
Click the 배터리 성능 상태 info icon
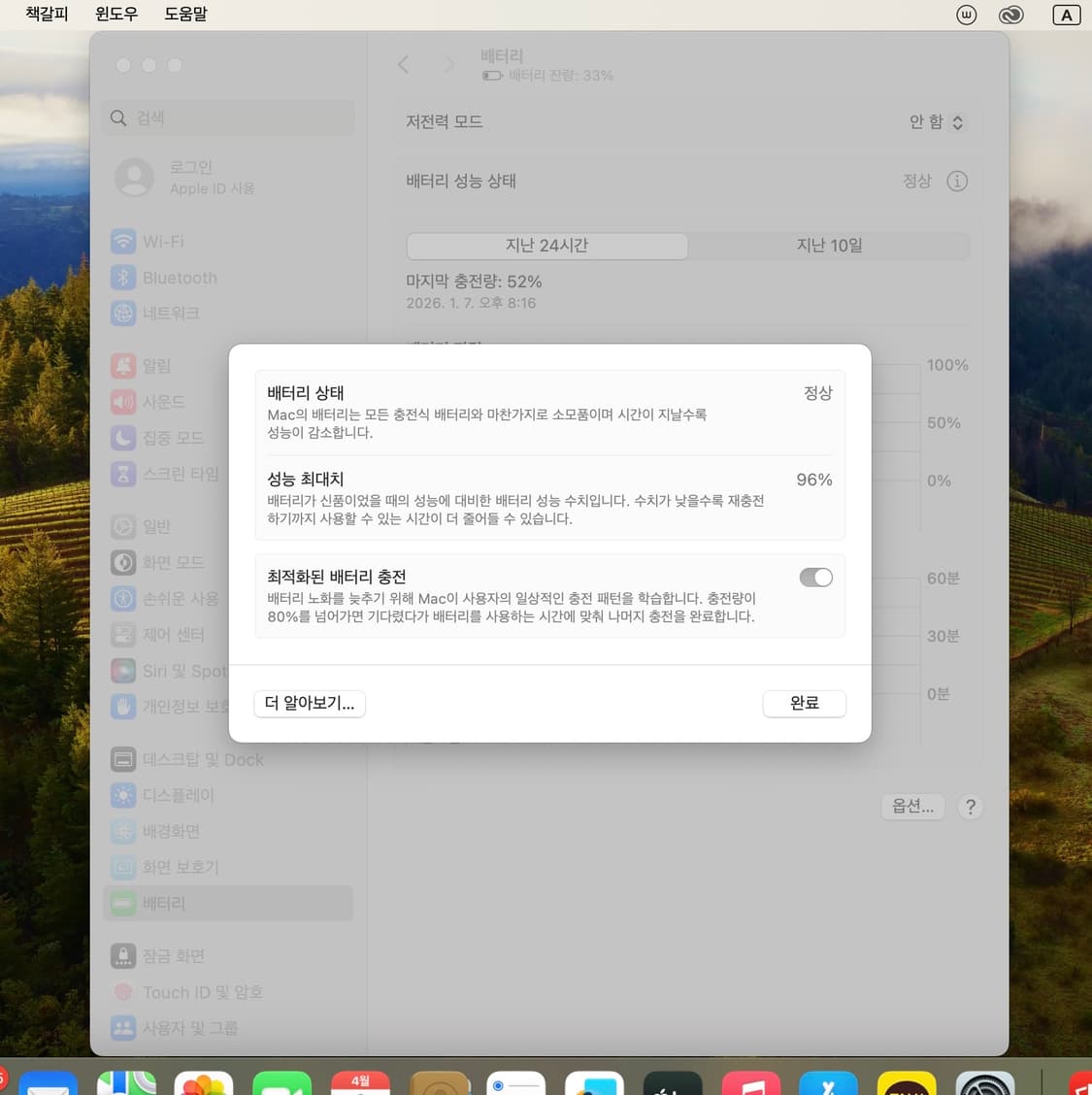click(x=957, y=181)
